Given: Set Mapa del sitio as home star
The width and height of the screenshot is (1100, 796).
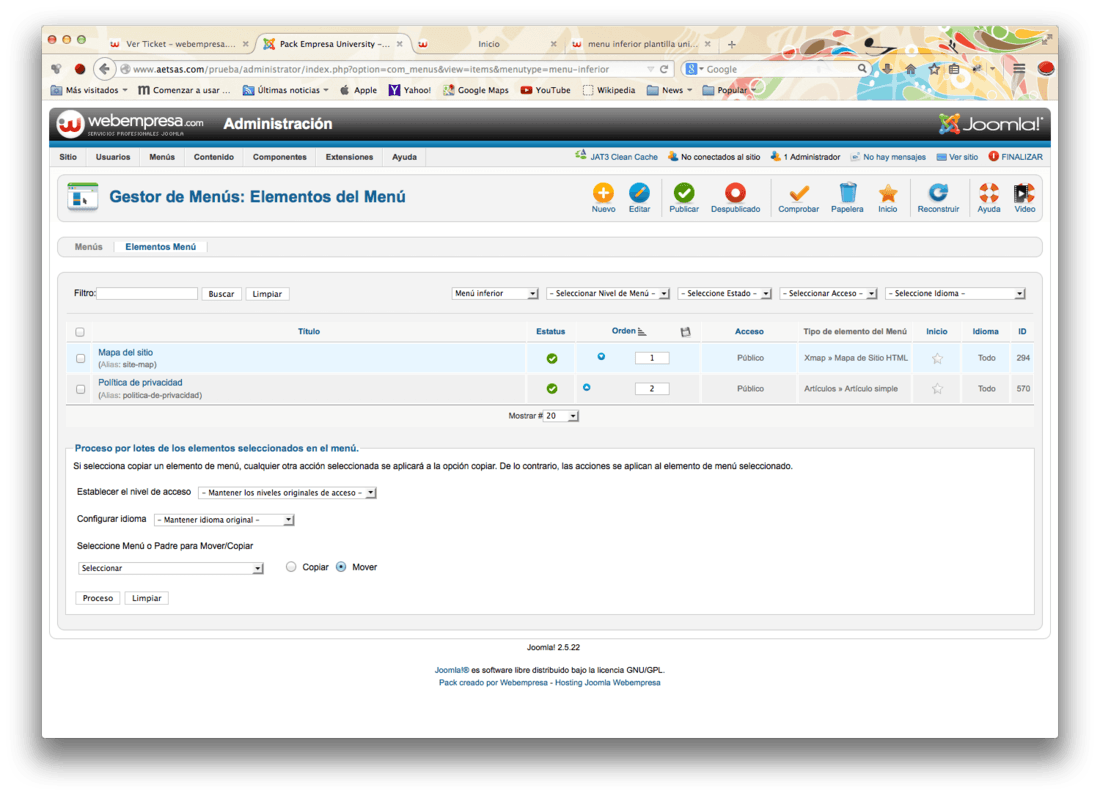Looking at the screenshot, I should 937,358.
